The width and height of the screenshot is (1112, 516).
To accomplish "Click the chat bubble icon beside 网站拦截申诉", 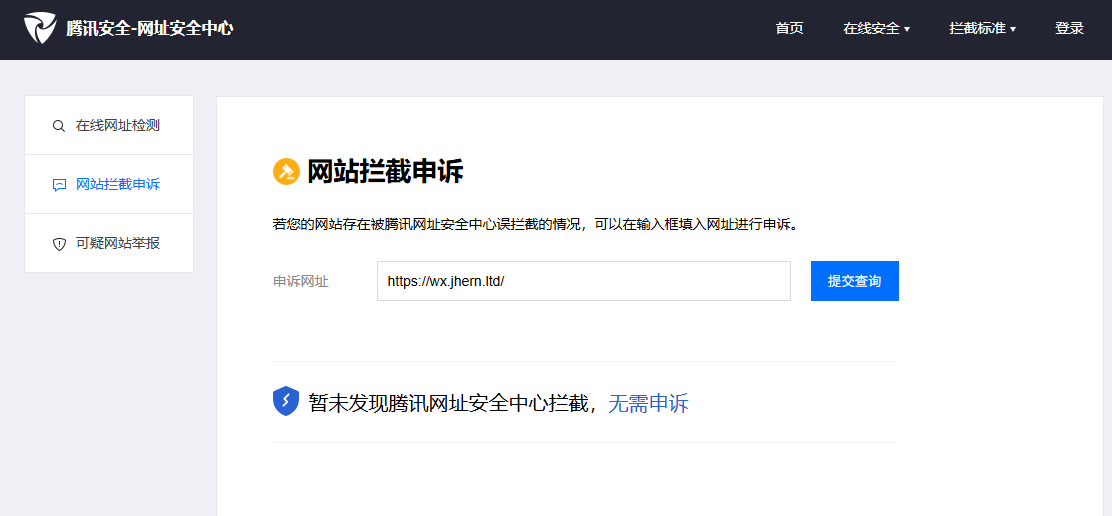I will click(x=59, y=185).
